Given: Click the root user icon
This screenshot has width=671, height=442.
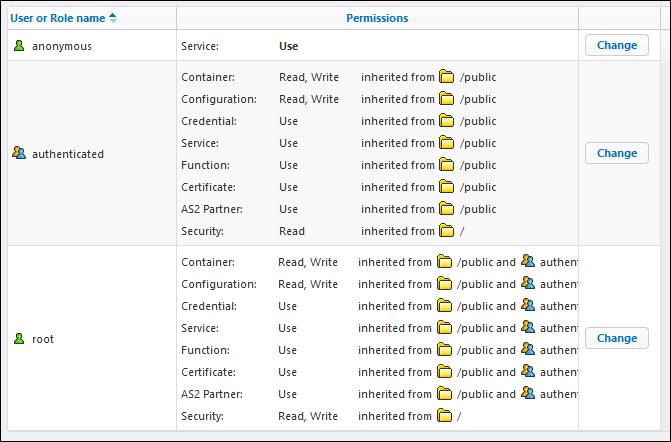Looking at the screenshot, I should [18, 339].
